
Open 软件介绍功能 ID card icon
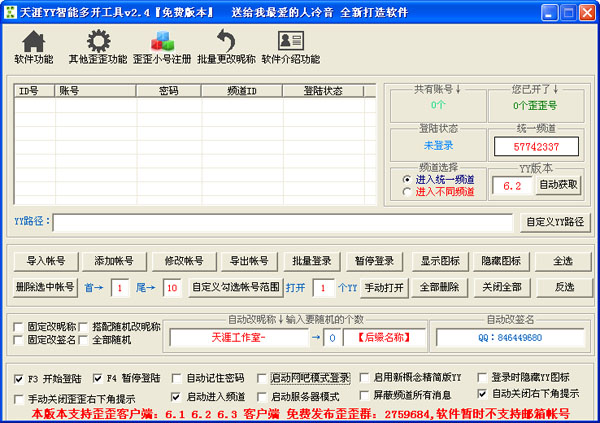[x=291, y=41]
